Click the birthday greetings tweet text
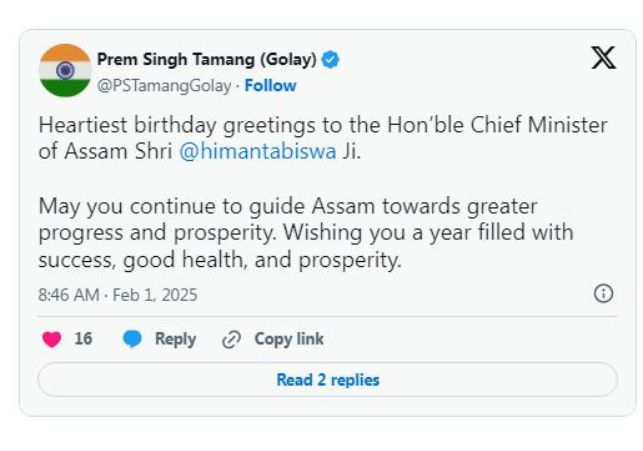643x451 pixels. (x=323, y=138)
